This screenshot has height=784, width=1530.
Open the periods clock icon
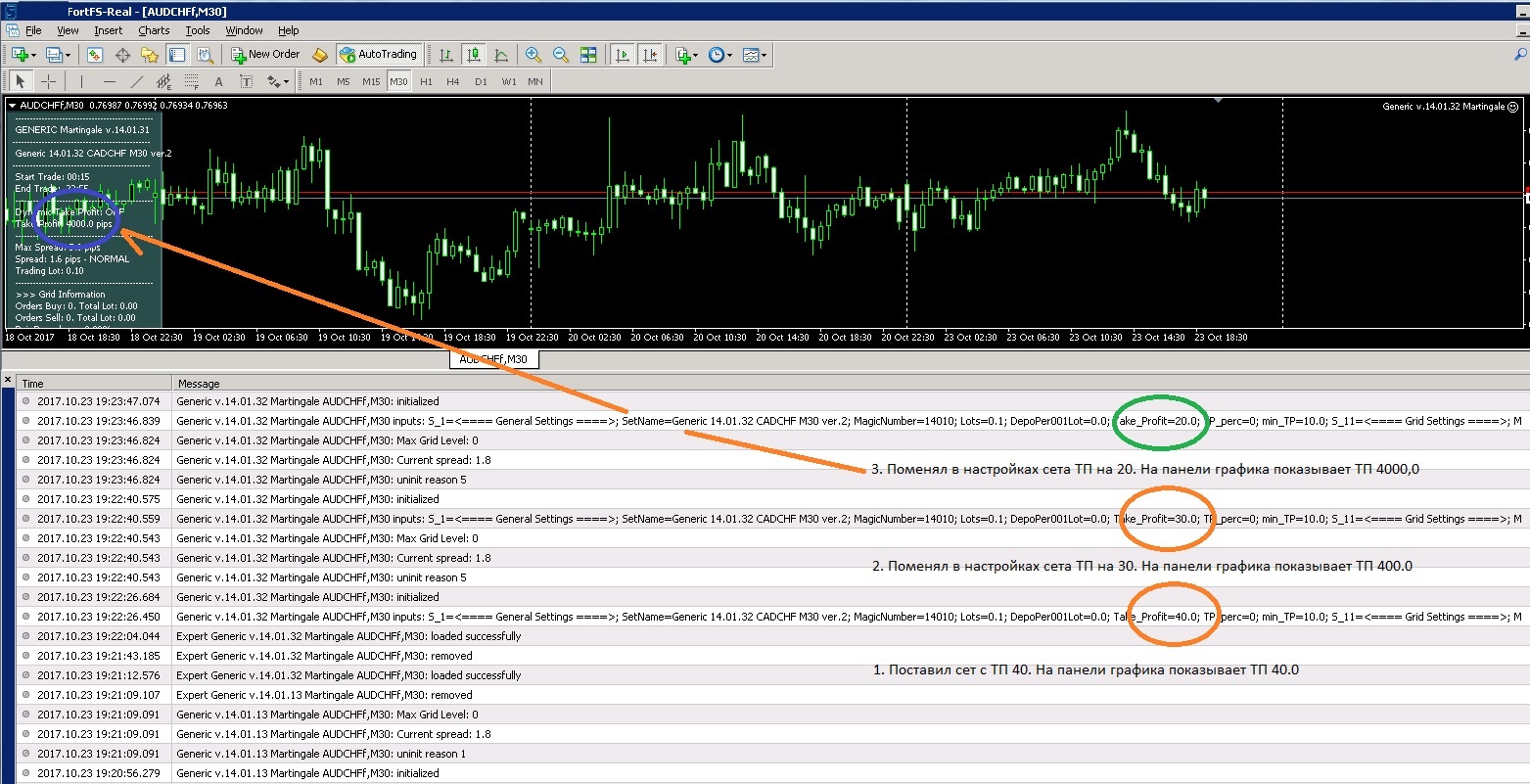click(716, 55)
